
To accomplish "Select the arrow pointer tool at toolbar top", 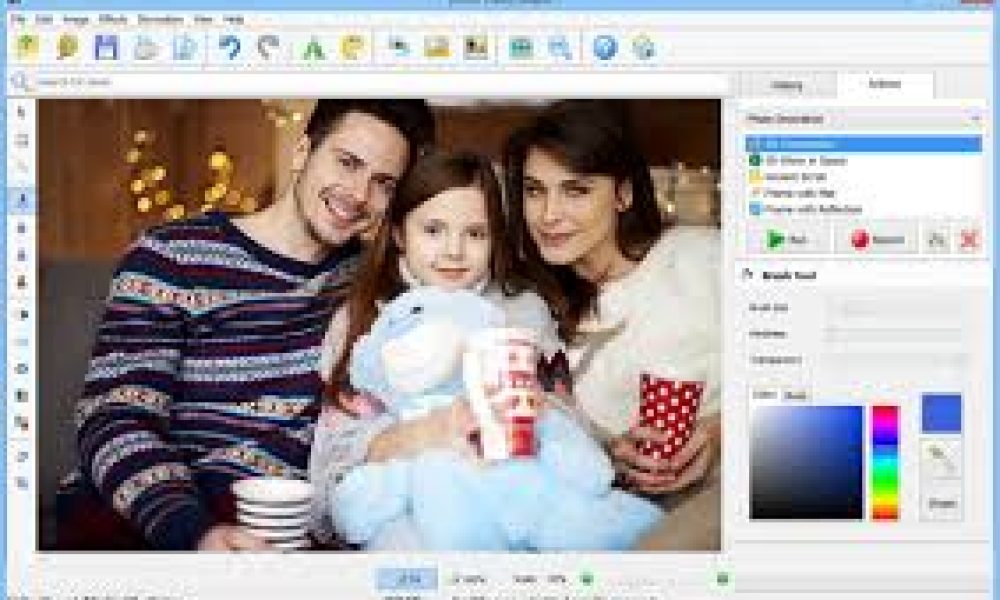I will (x=22, y=113).
